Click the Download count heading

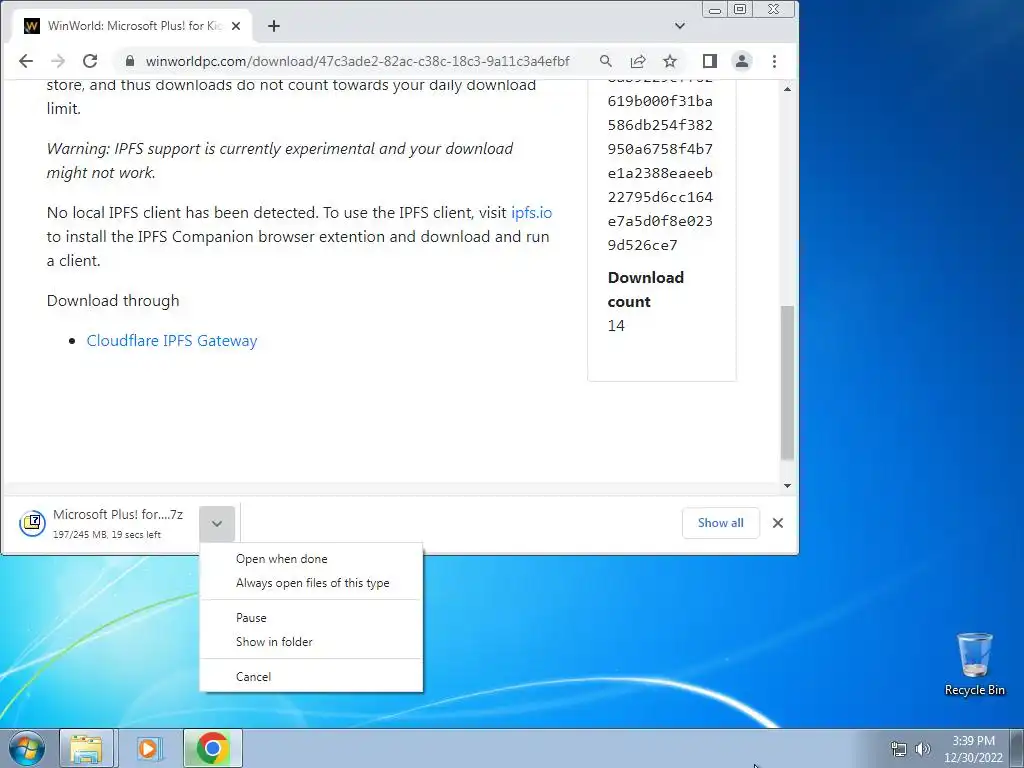point(645,289)
